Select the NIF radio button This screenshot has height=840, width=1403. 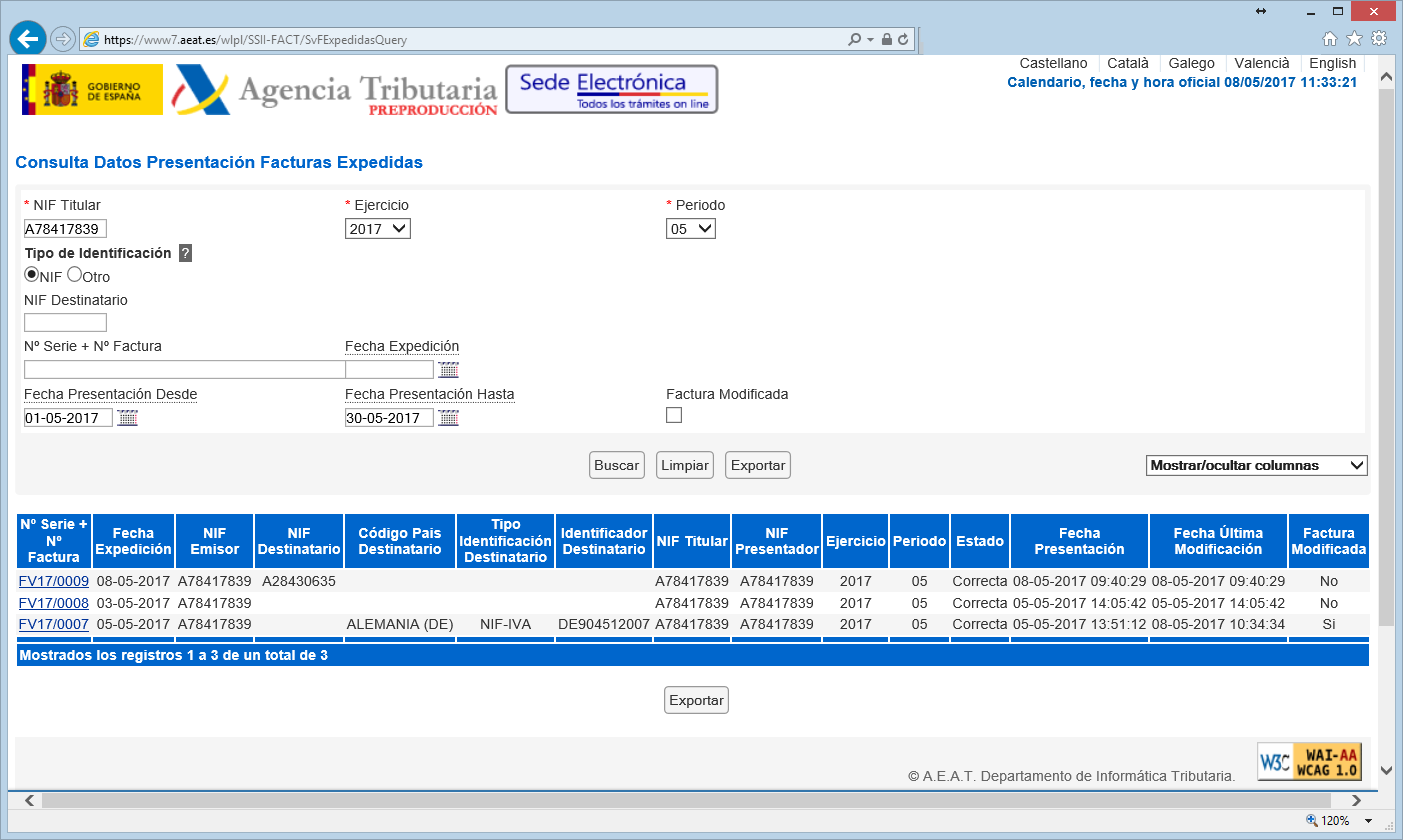pyautogui.click(x=31, y=274)
